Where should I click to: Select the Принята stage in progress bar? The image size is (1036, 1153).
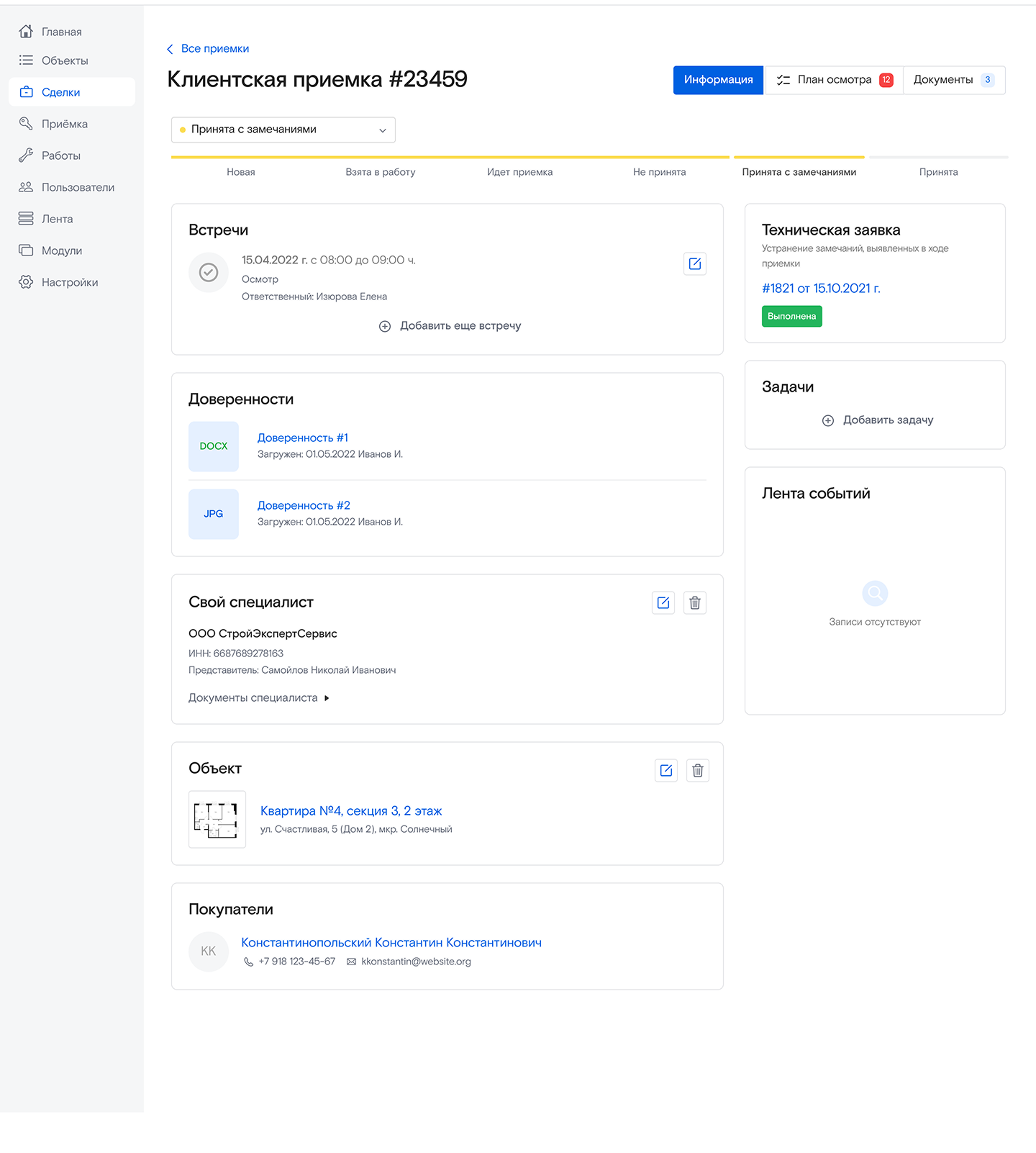click(938, 172)
